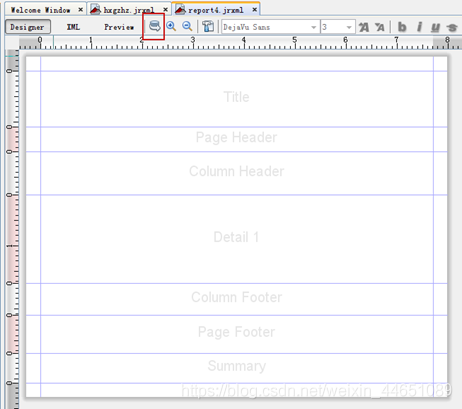Toggle bold text formatting
462x409 pixels.
point(402,27)
